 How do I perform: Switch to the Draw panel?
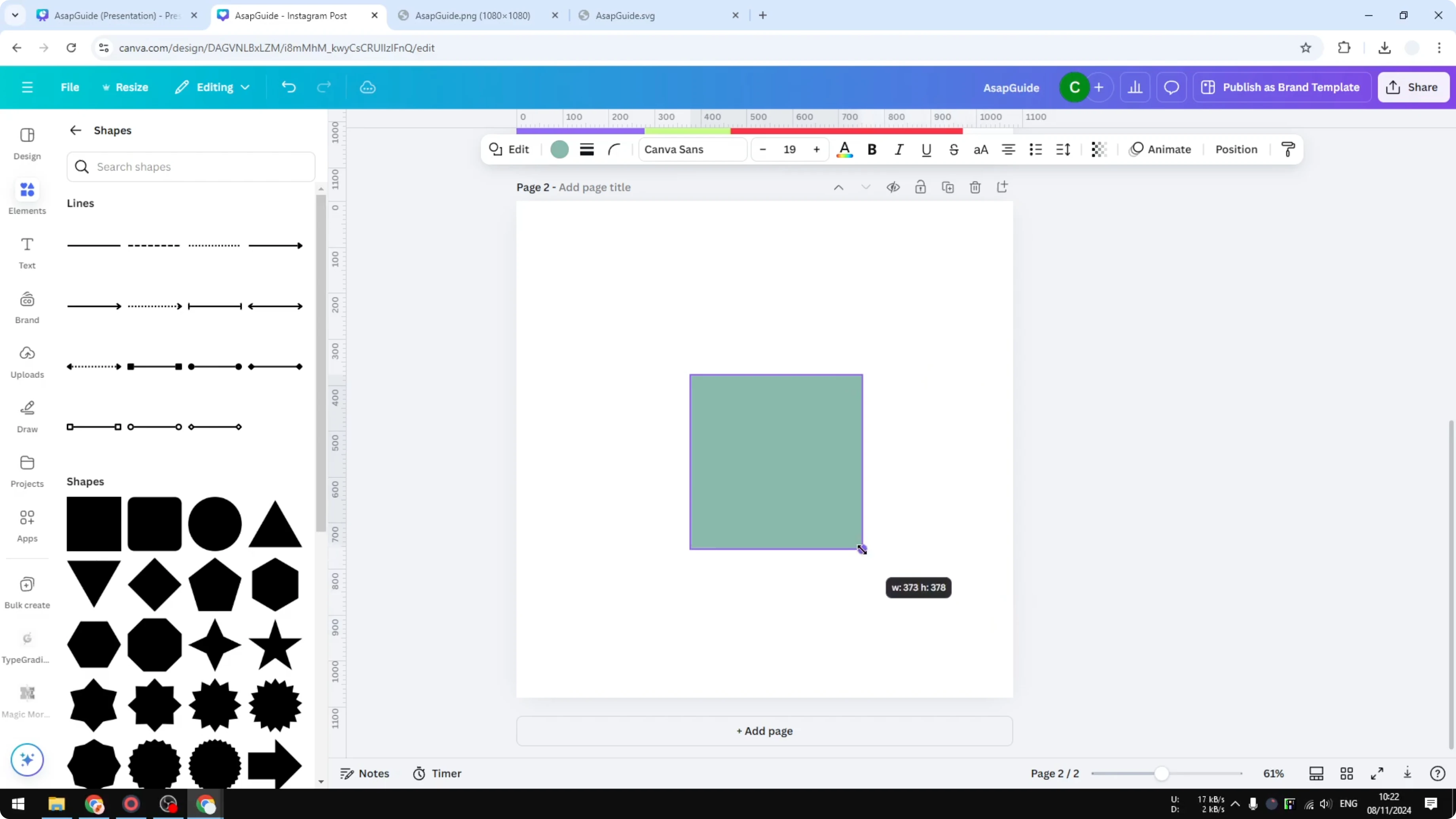tap(27, 417)
